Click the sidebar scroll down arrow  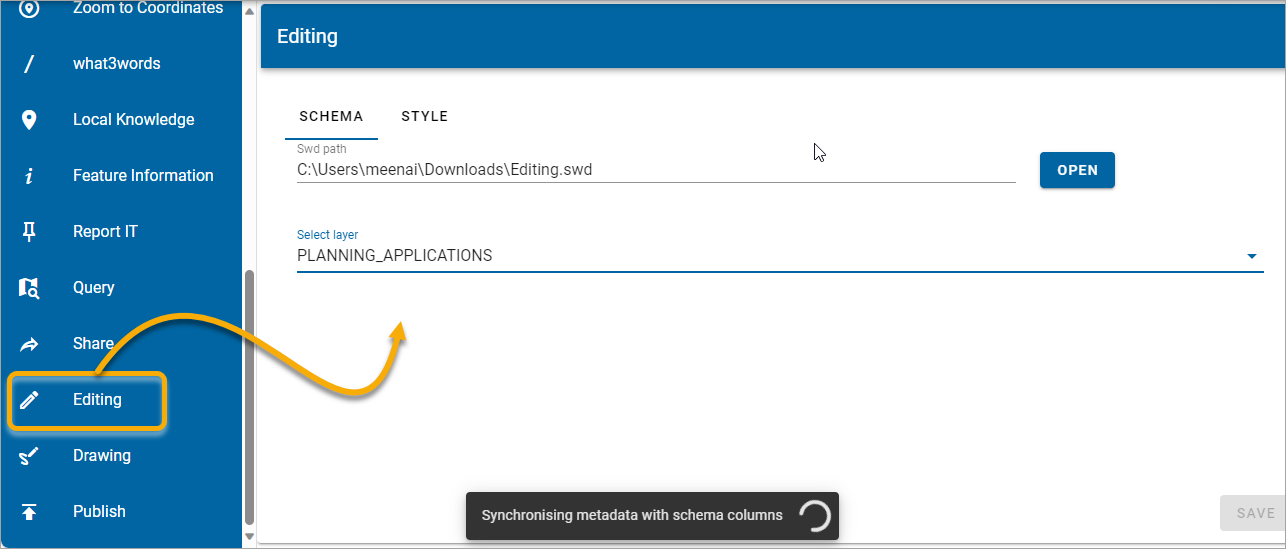(249, 537)
